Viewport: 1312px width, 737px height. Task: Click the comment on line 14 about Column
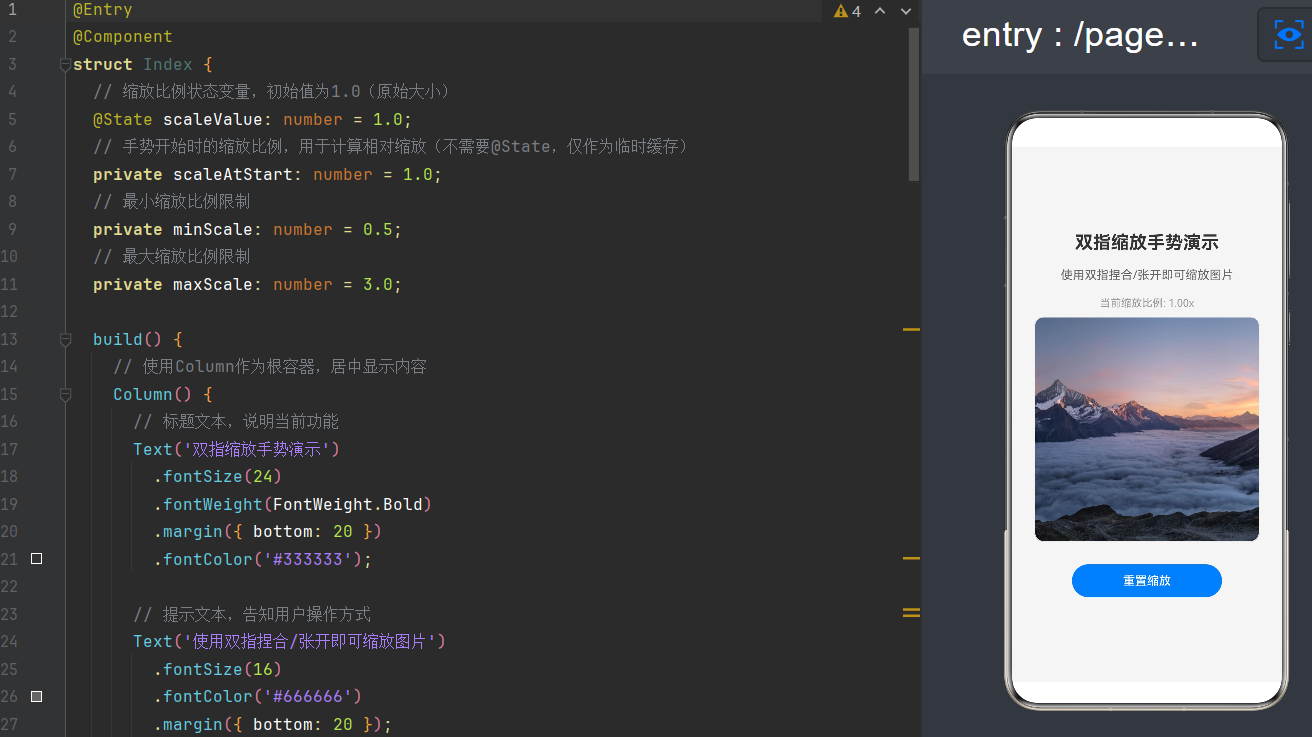coord(270,367)
